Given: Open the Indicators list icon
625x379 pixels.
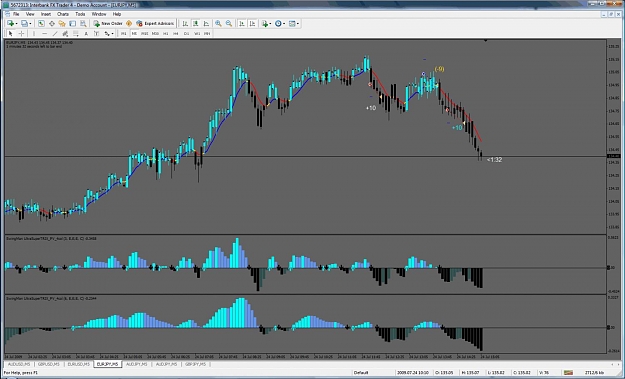Looking at the screenshot, I should pyautogui.click(x=265, y=24).
